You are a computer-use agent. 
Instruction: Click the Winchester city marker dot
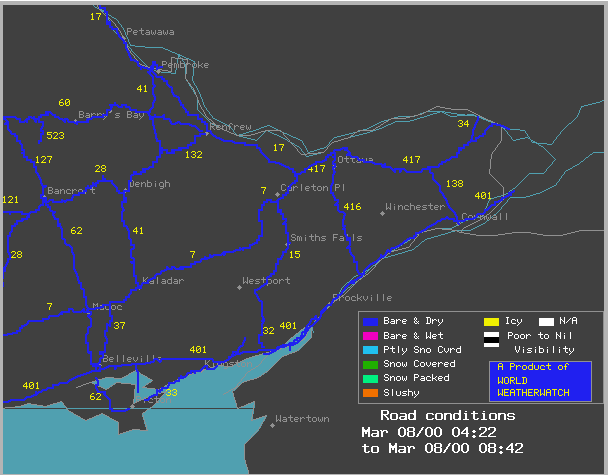point(382,212)
